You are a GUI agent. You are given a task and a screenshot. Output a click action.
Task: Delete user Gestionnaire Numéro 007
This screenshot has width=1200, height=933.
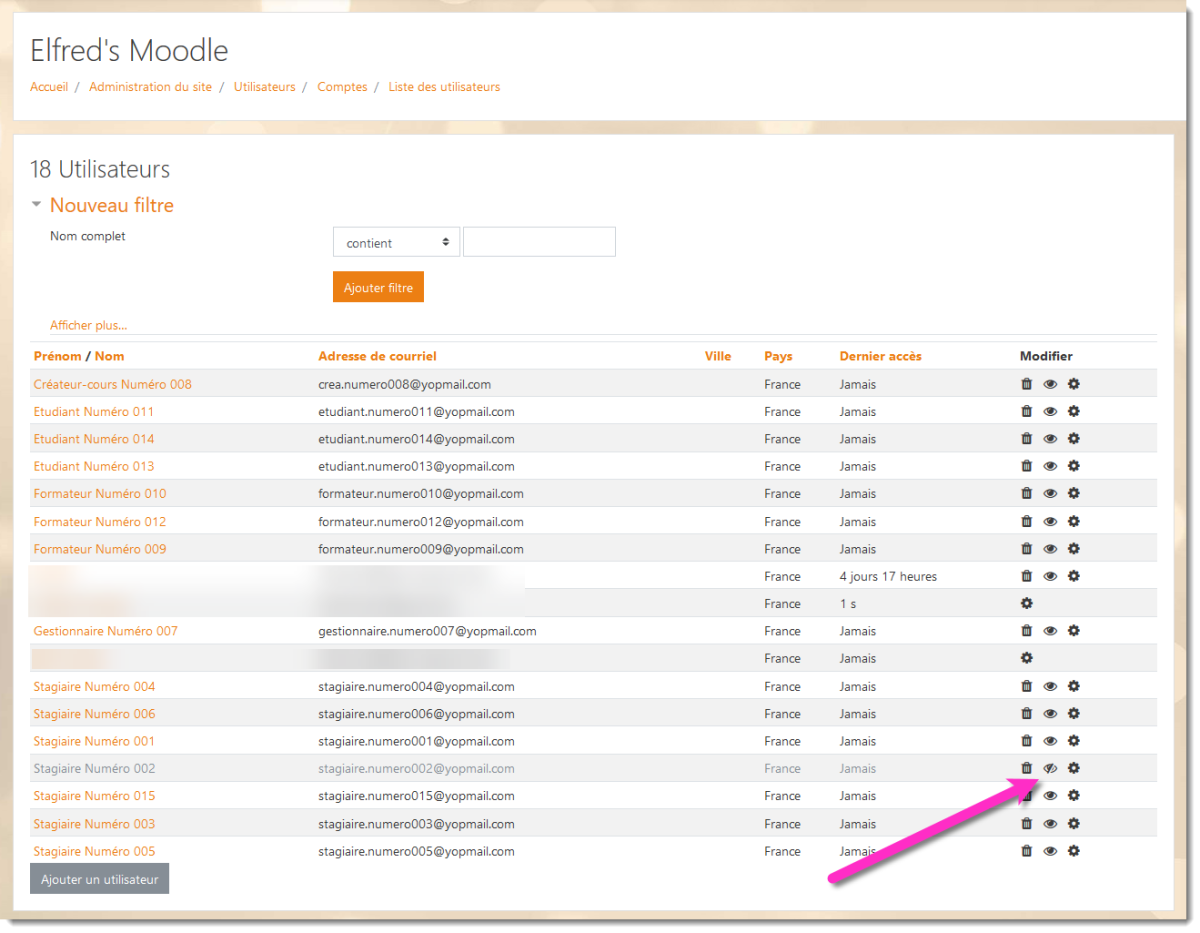tap(1026, 631)
